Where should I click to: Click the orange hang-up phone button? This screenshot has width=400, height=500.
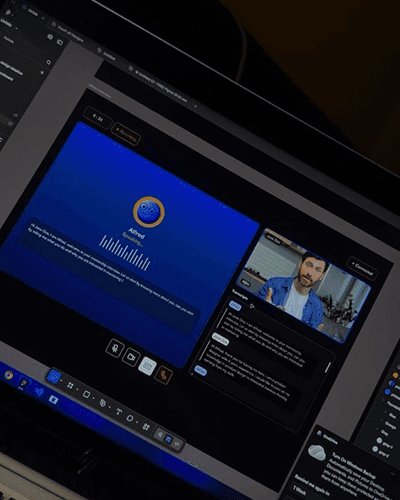tap(163, 375)
